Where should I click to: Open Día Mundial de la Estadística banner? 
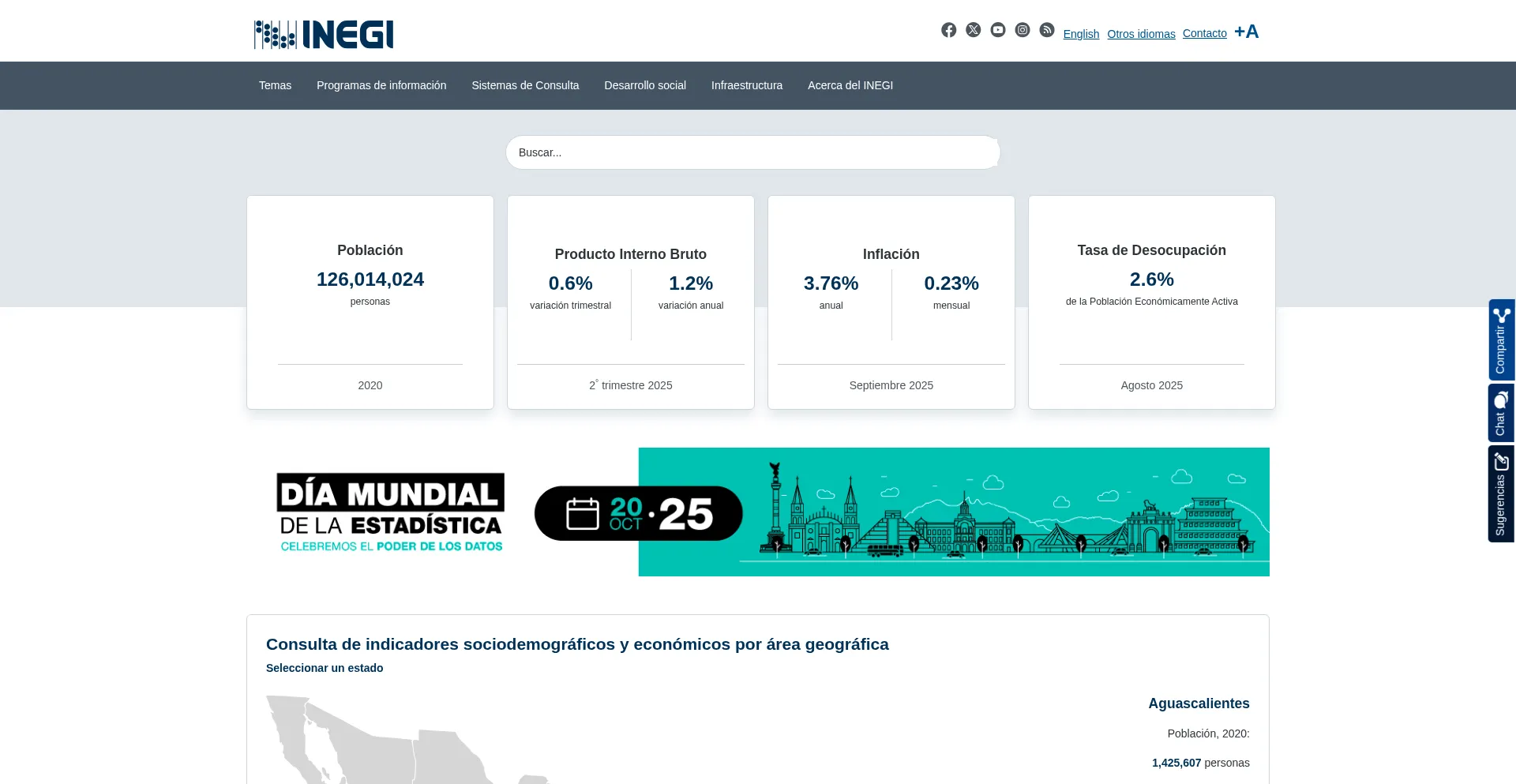[x=758, y=512]
